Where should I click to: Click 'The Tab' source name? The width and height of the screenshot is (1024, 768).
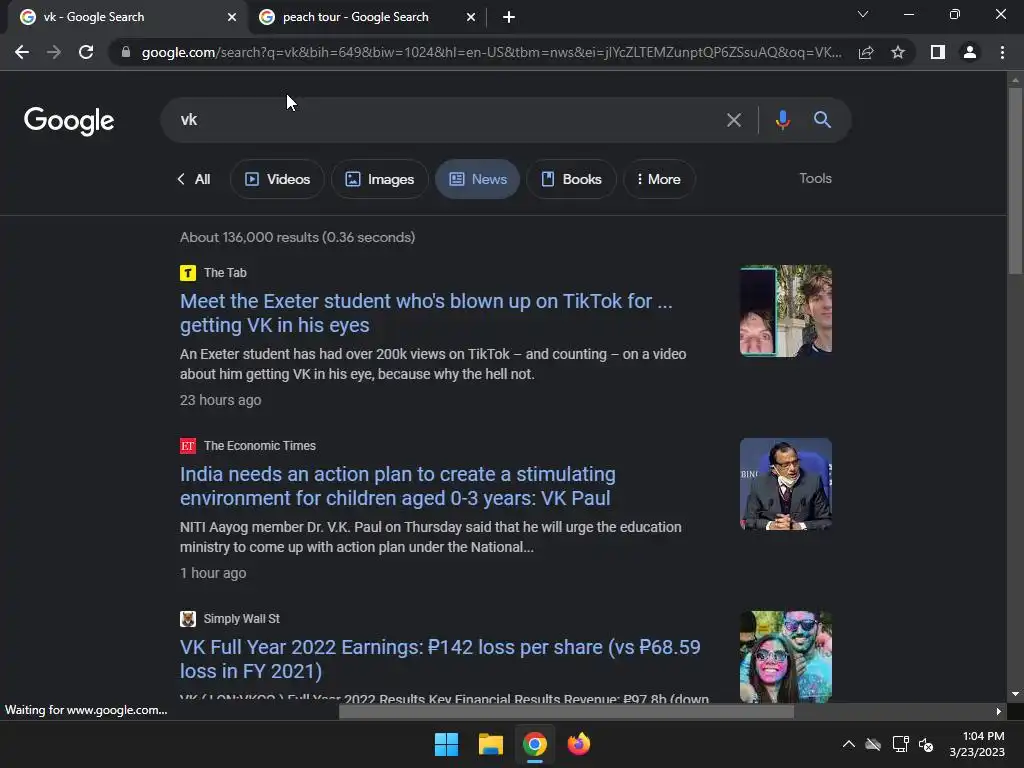click(x=225, y=273)
